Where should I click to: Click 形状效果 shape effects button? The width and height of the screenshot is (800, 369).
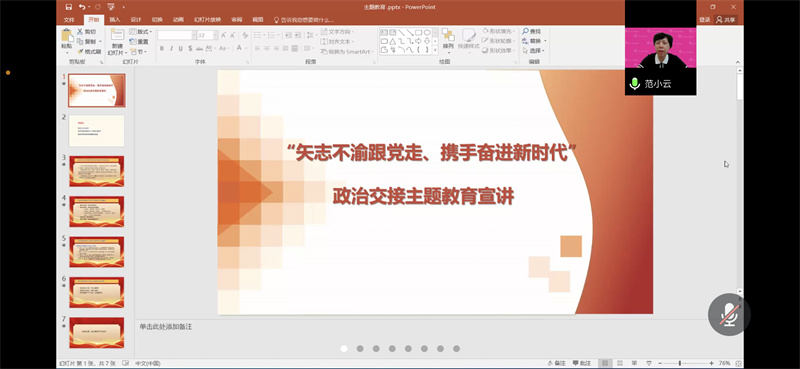tap(499, 51)
